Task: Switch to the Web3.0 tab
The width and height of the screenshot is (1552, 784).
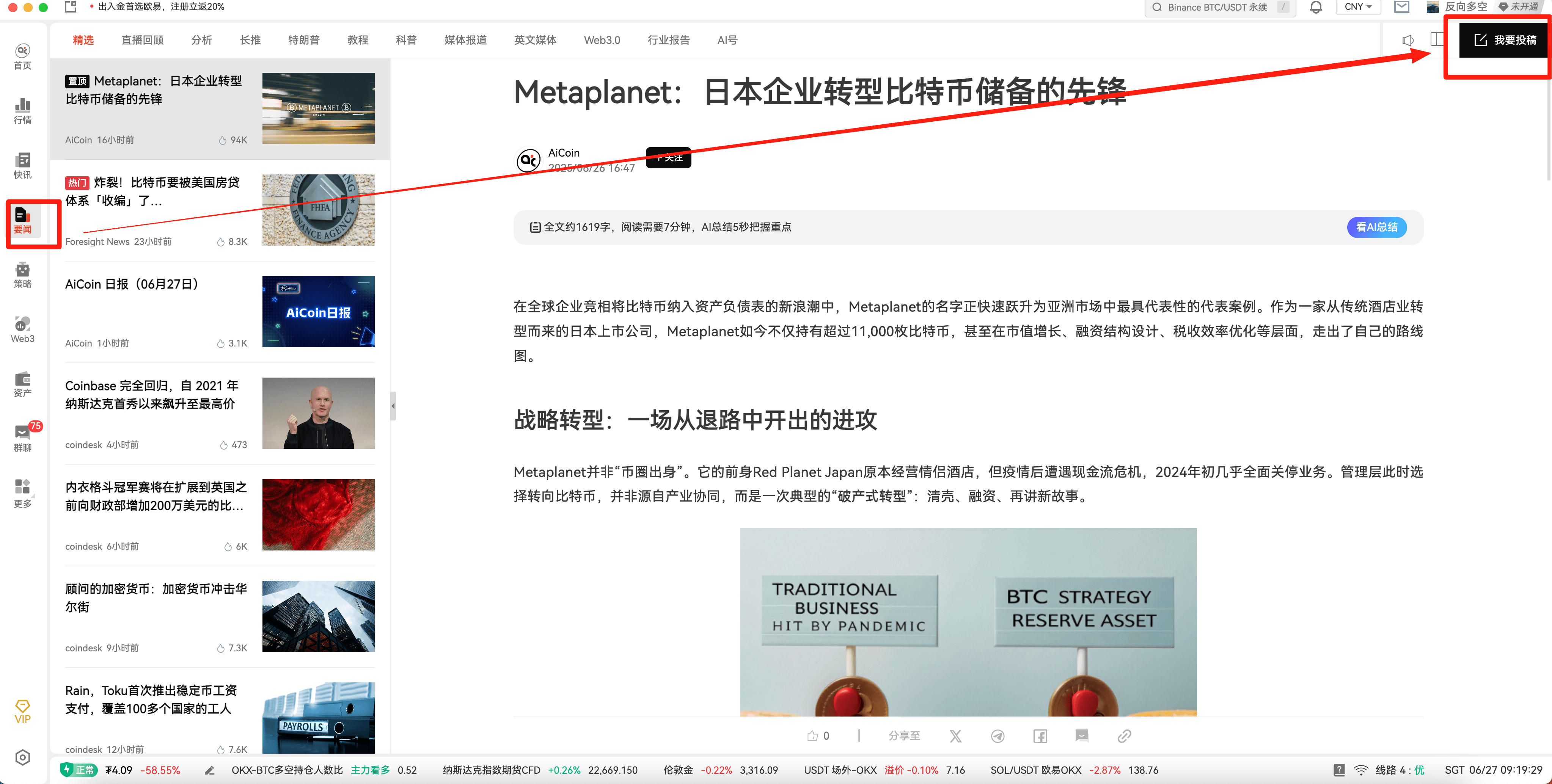Action: coord(602,40)
